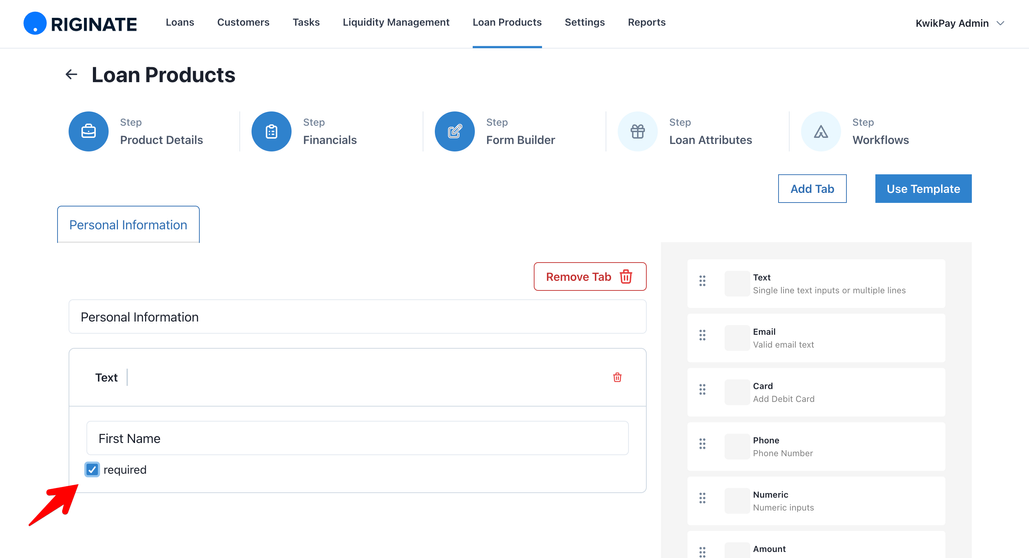Grab the drag handle of Email component
Image resolution: width=1029 pixels, height=558 pixels.
coord(702,335)
